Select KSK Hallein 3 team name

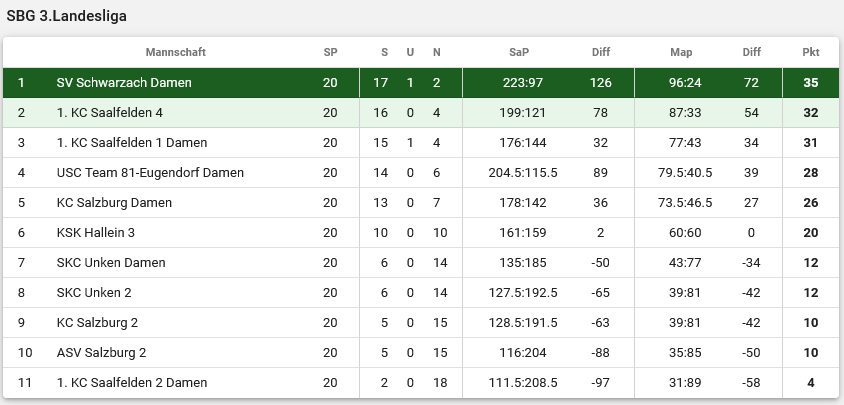click(96, 233)
